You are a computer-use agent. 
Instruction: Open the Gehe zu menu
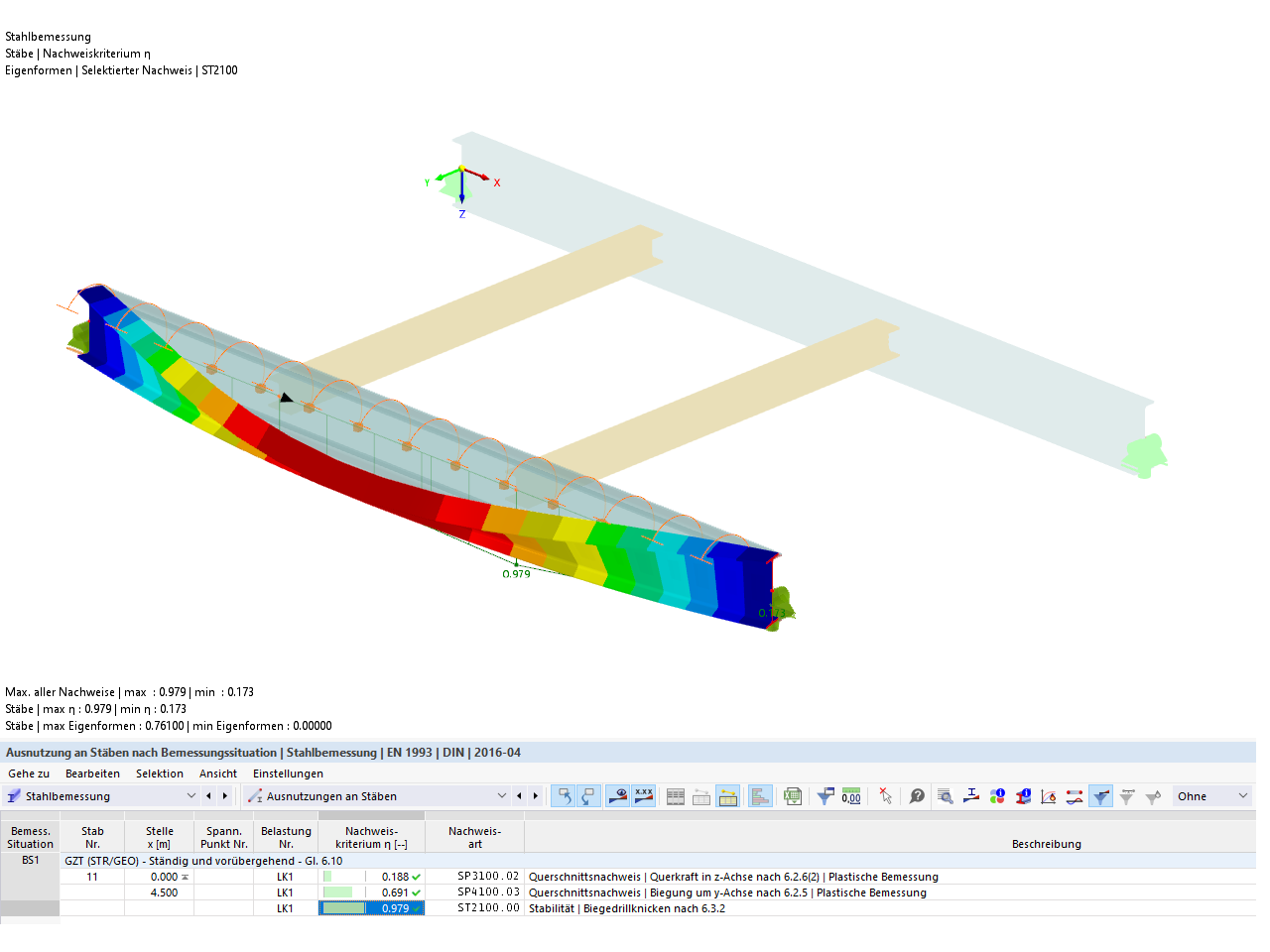28,773
